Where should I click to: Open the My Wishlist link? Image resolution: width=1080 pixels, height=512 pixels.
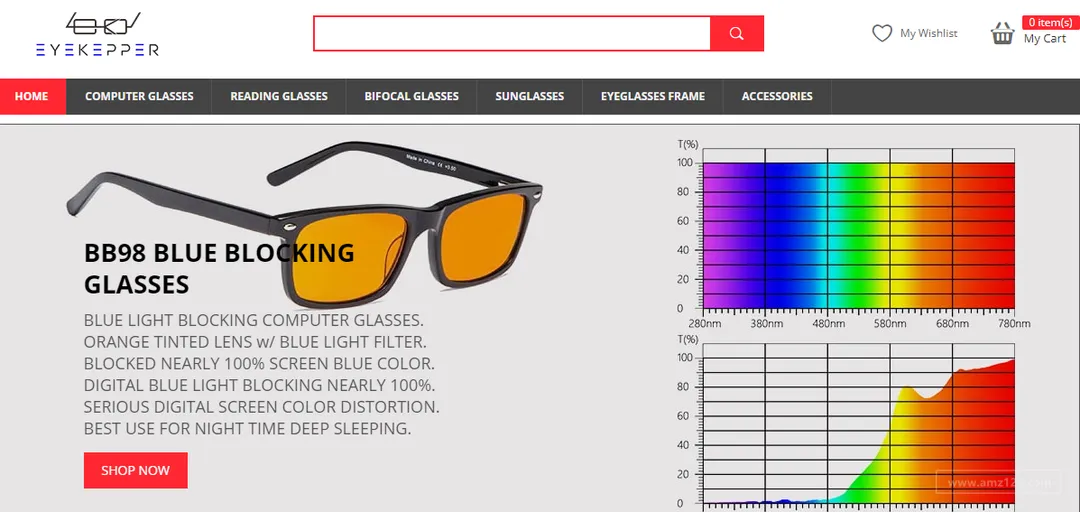928,33
